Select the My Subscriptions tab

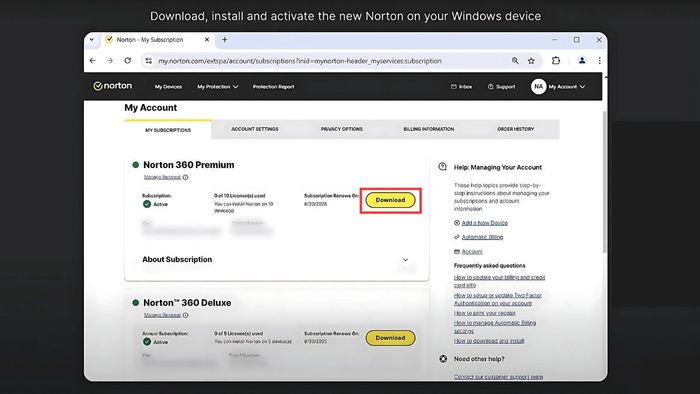pos(168,130)
